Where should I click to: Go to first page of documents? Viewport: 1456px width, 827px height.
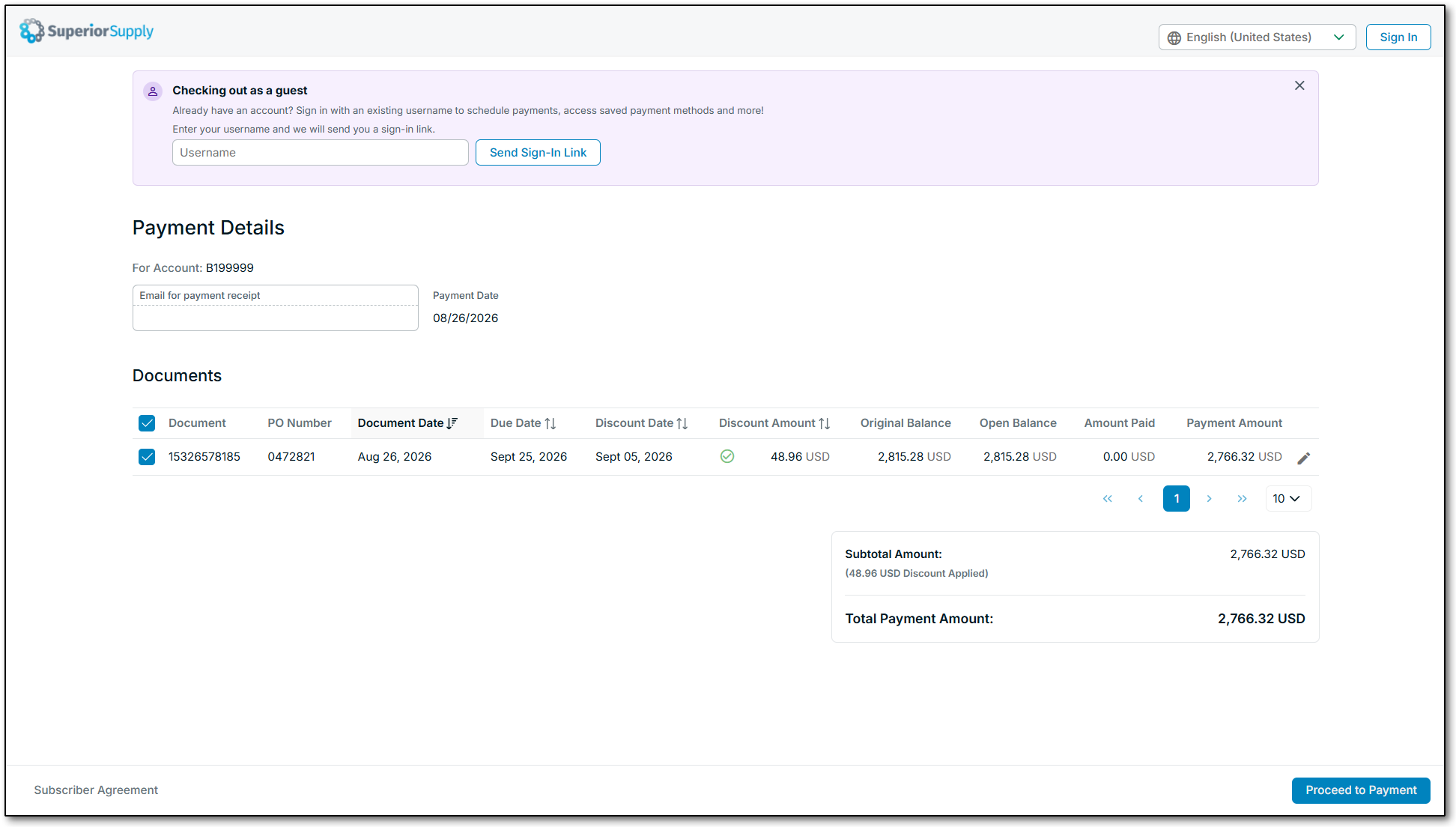[x=1108, y=499]
